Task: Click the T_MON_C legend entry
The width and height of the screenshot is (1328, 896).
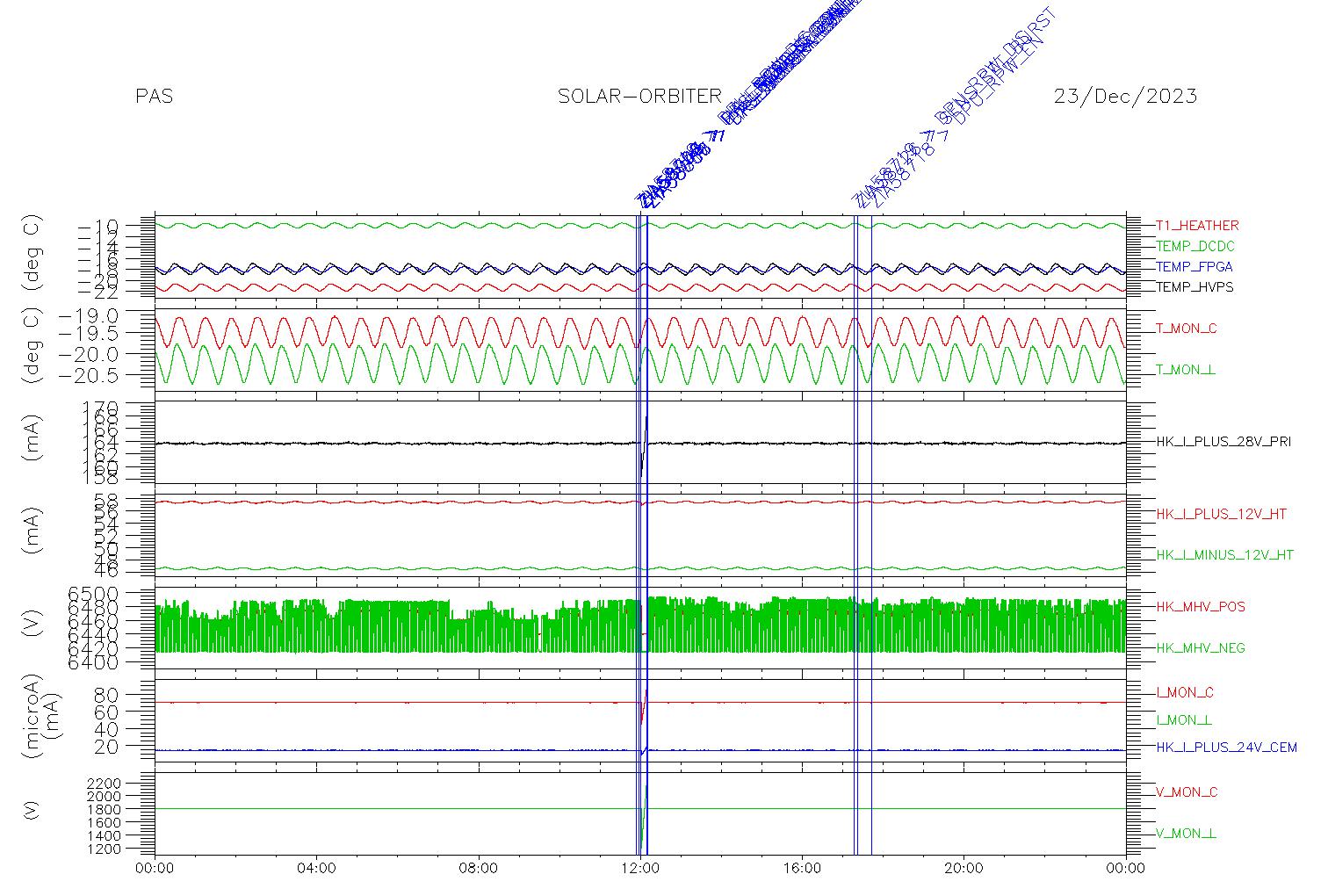Action: [x=1187, y=329]
